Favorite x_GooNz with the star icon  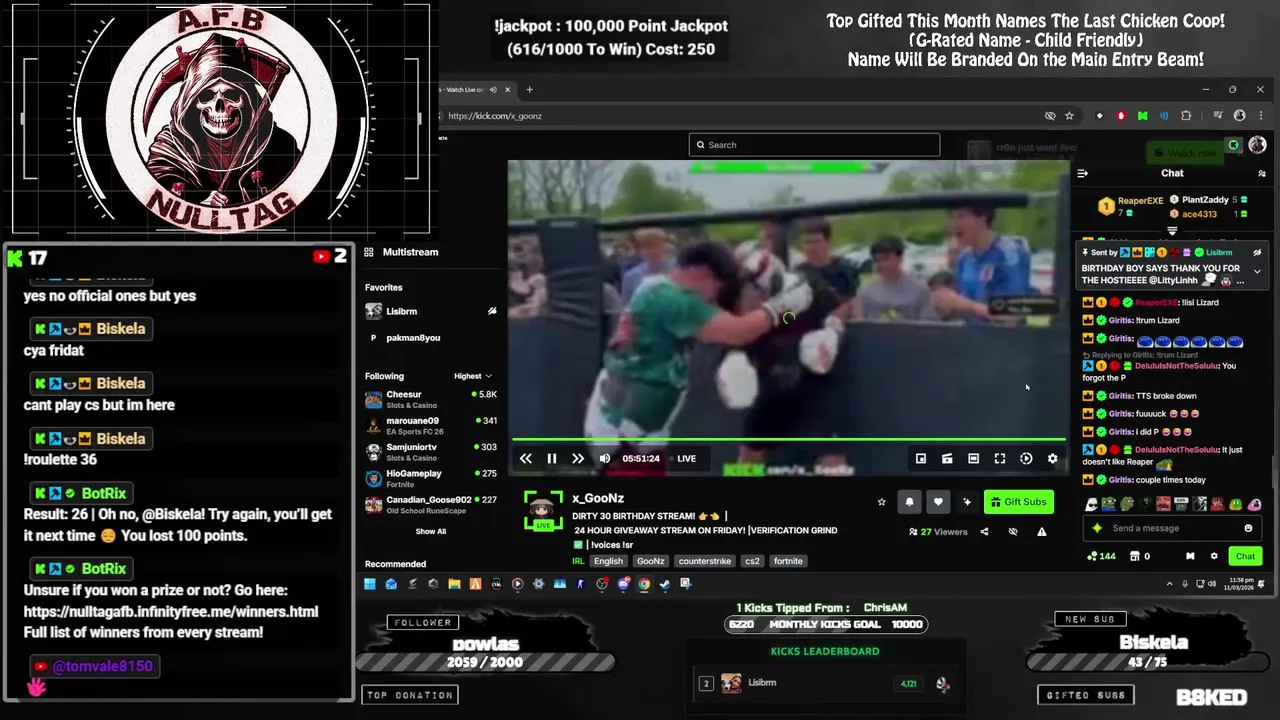881,502
